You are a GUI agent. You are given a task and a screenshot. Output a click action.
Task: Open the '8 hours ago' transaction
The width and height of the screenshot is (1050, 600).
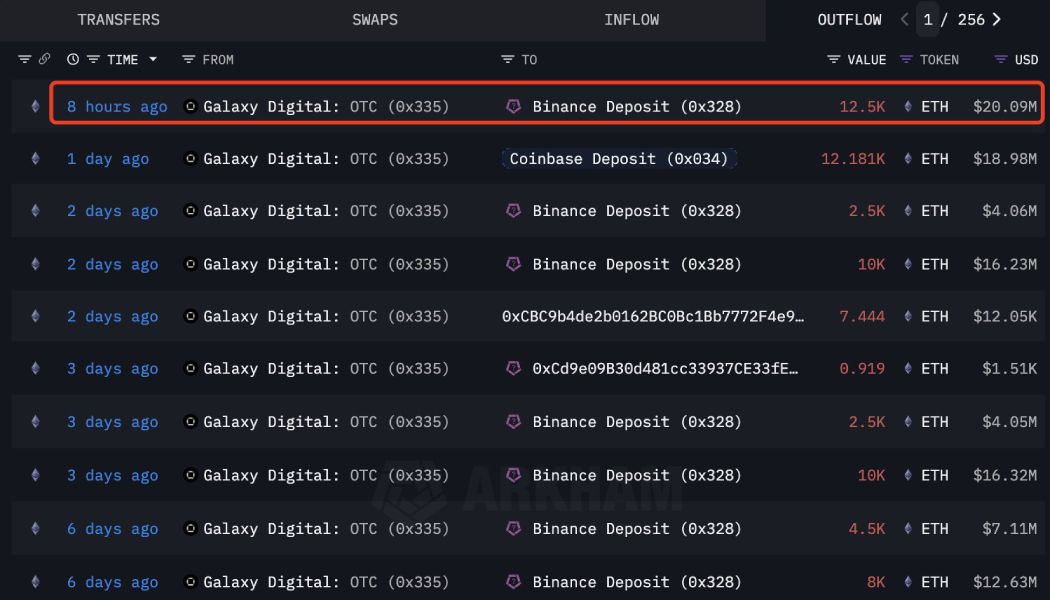tap(117, 107)
